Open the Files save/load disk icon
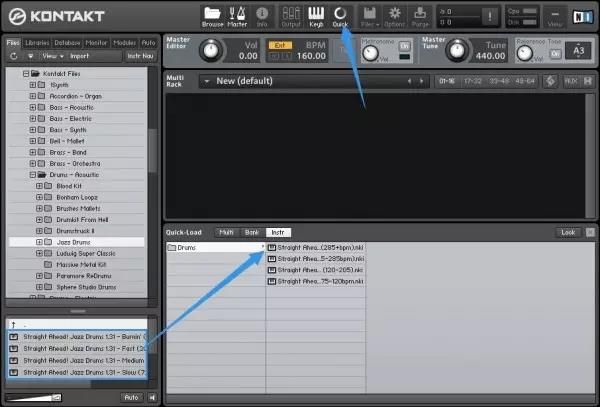Image resolution: width=600 pixels, height=407 pixels. (369, 16)
